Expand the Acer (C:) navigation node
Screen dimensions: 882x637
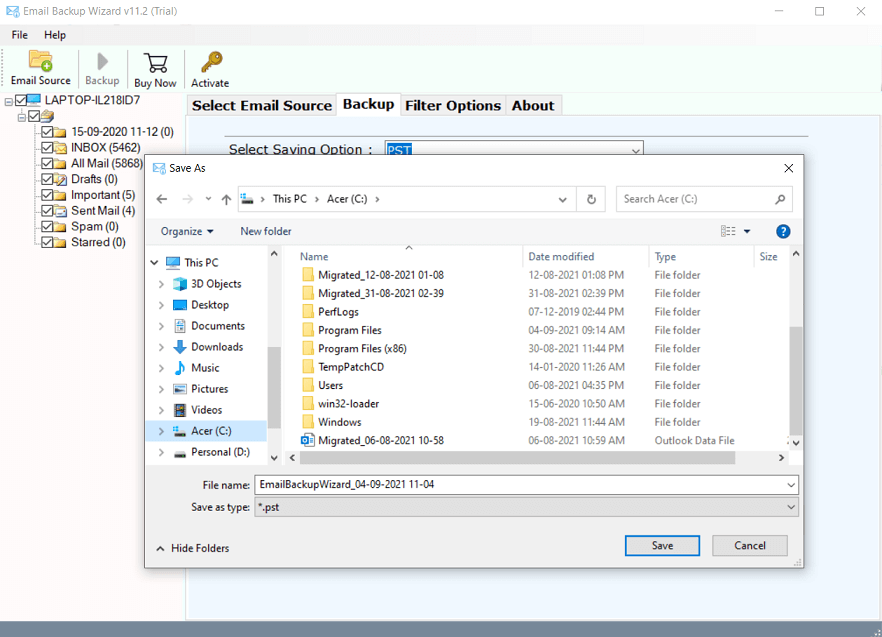tap(161, 431)
